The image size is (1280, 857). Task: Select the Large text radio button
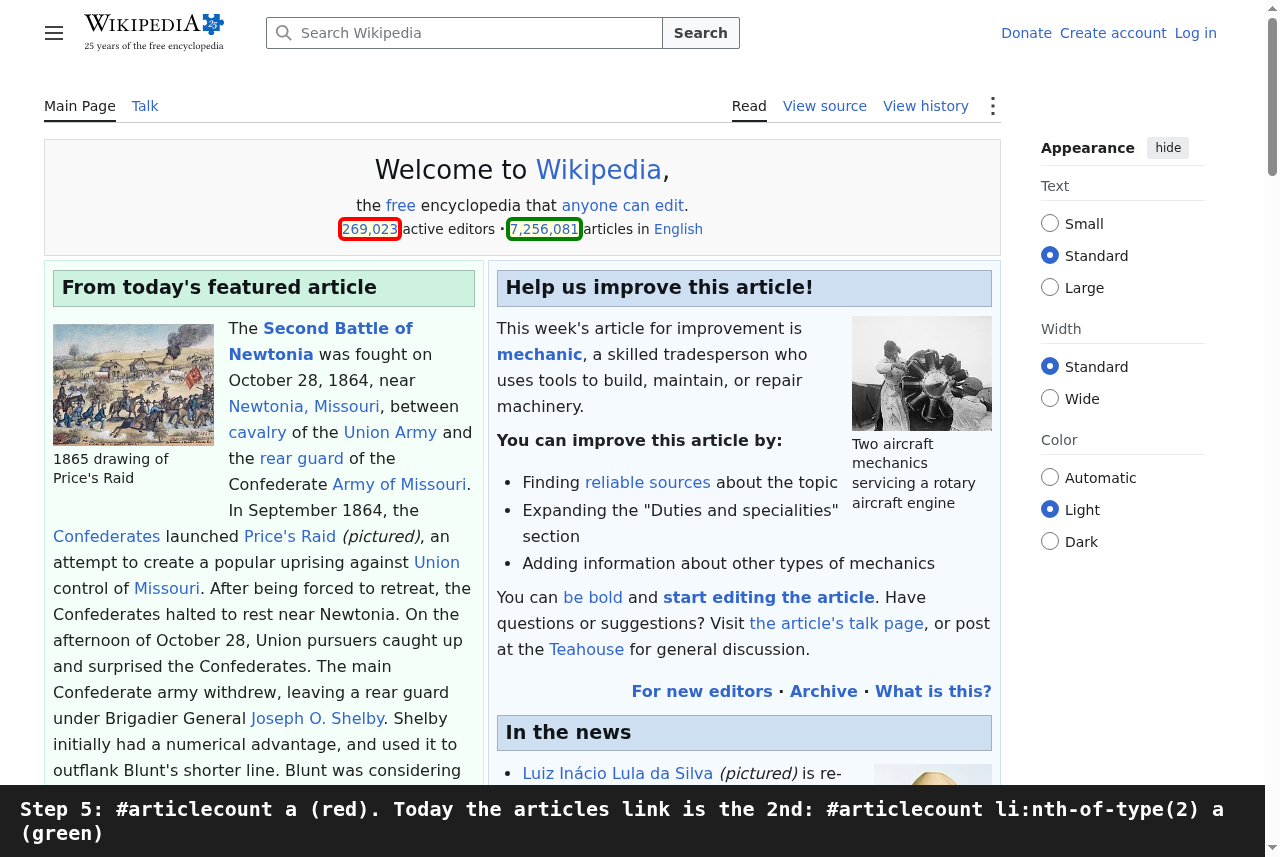[x=1050, y=287]
